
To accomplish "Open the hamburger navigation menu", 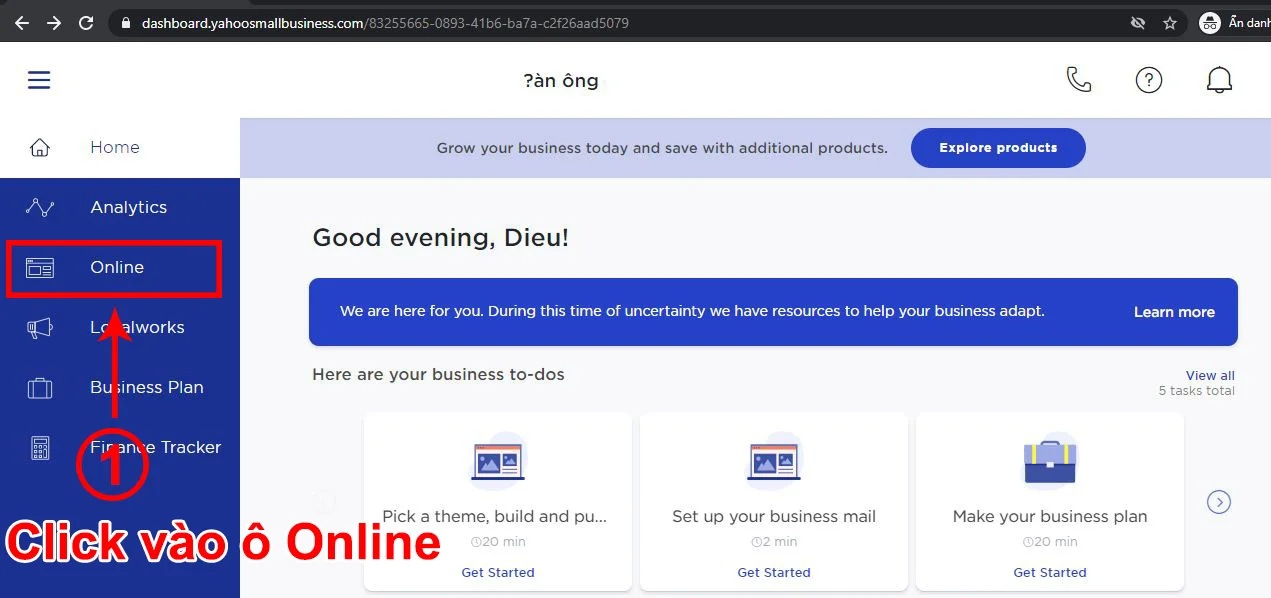I will tap(38, 80).
